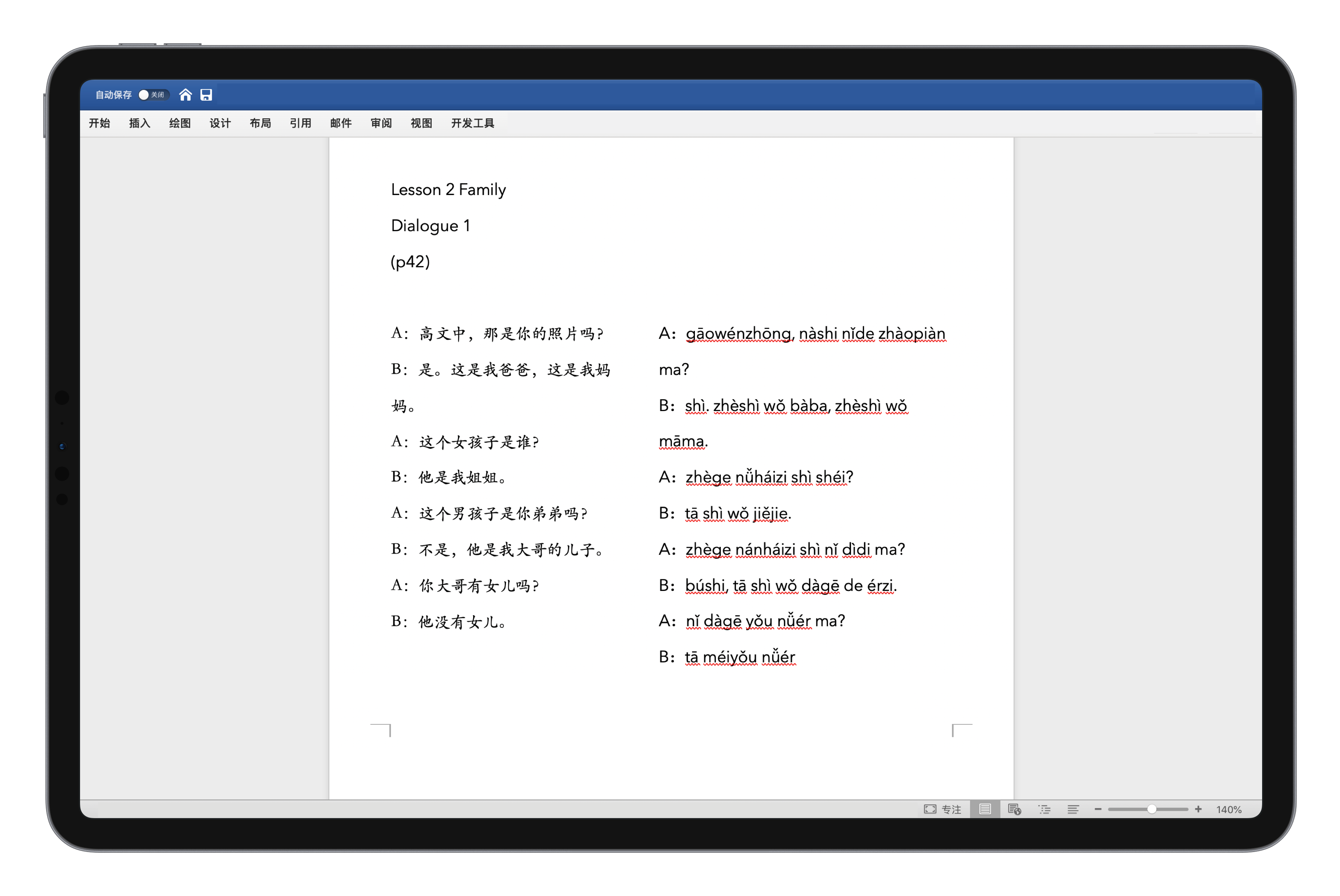1340x896 pixels.
Task: Enable 专注 Focus mode
Action: tap(943, 809)
